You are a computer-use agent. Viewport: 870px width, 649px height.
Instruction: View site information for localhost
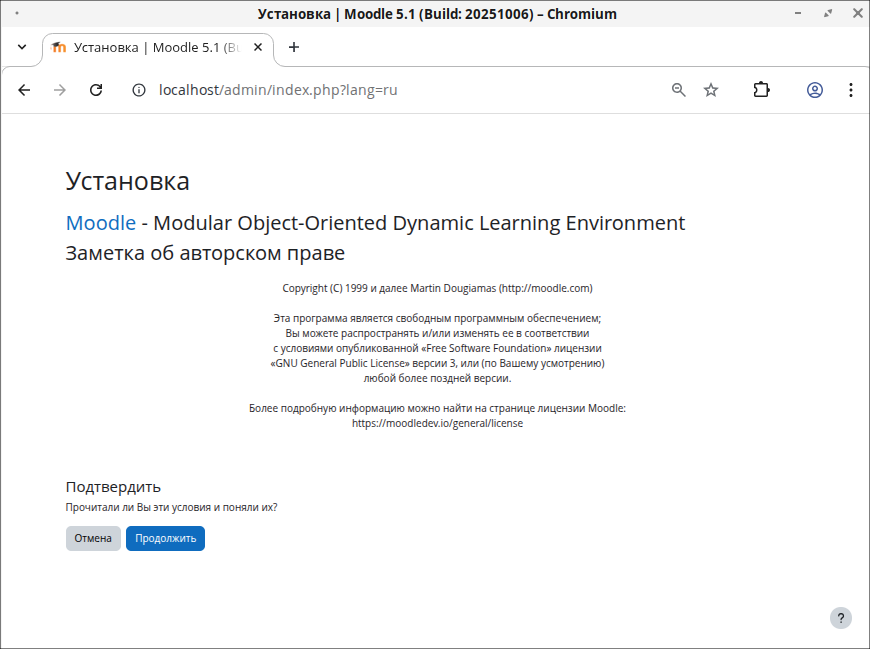click(140, 90)
